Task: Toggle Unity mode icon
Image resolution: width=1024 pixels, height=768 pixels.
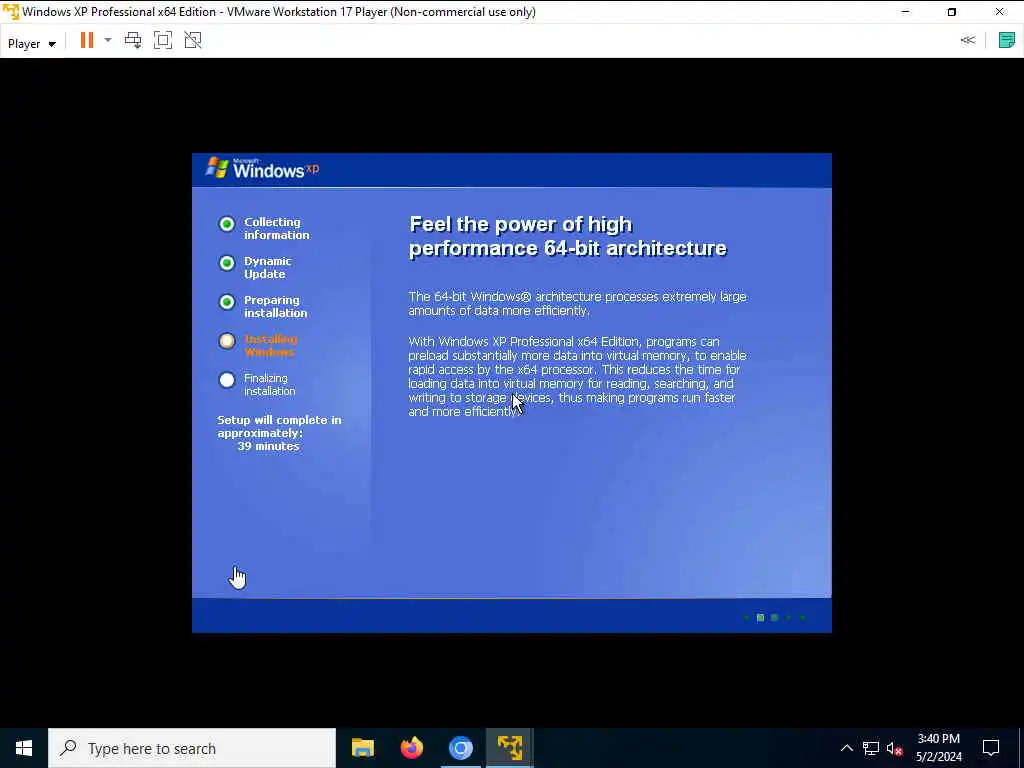Action: tap(193, 40)
